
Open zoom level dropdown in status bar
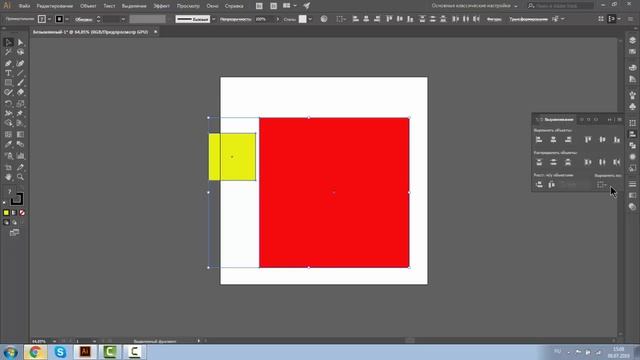54,341
